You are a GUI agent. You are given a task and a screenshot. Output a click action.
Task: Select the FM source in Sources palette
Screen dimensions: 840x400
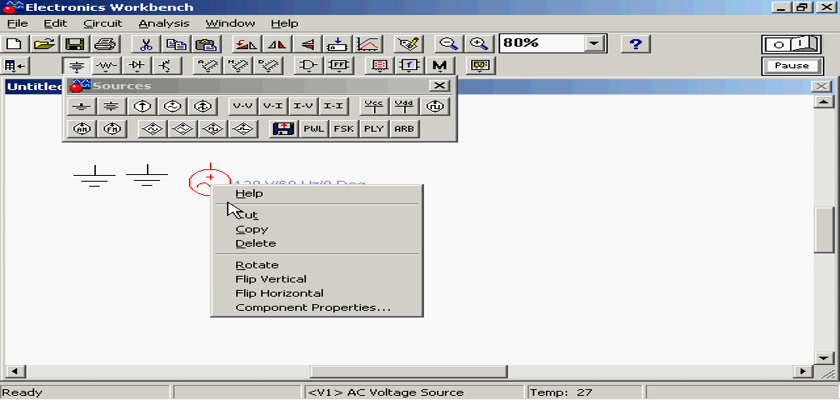[x=111, y=129]
